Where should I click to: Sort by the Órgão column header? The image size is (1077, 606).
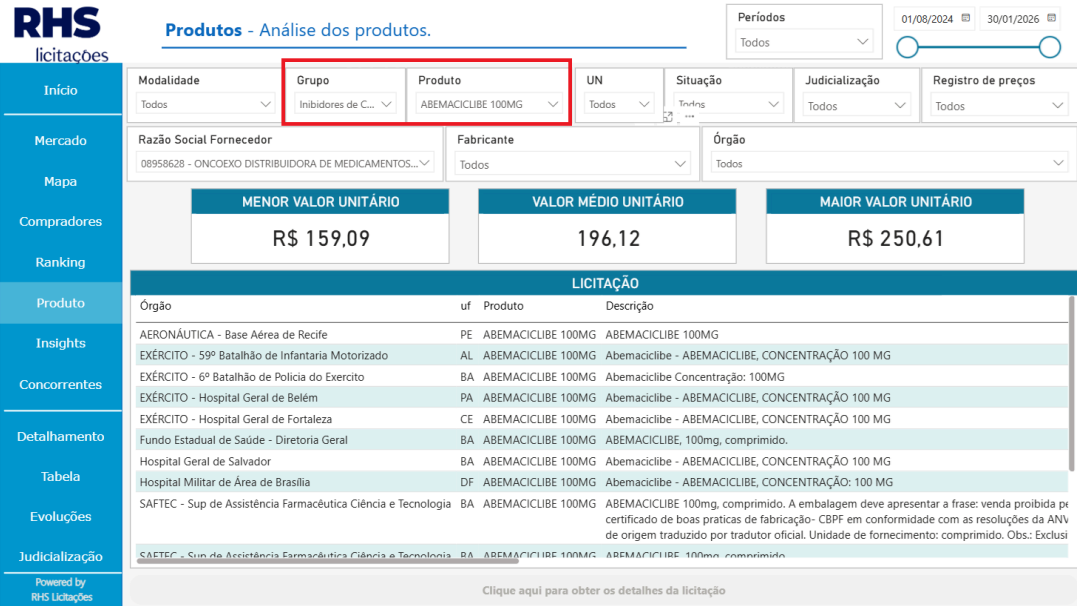[x=155, y=306]
